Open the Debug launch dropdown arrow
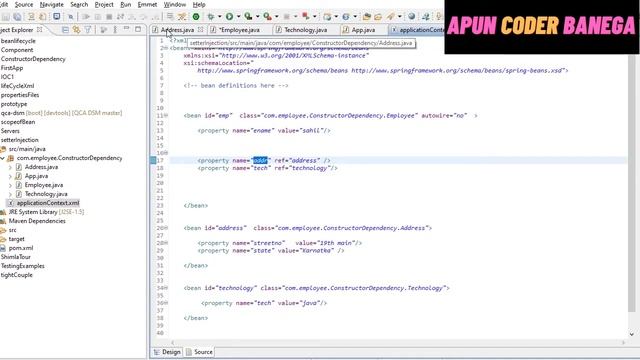This screenshot has width=640, height=360. (220, 17)
